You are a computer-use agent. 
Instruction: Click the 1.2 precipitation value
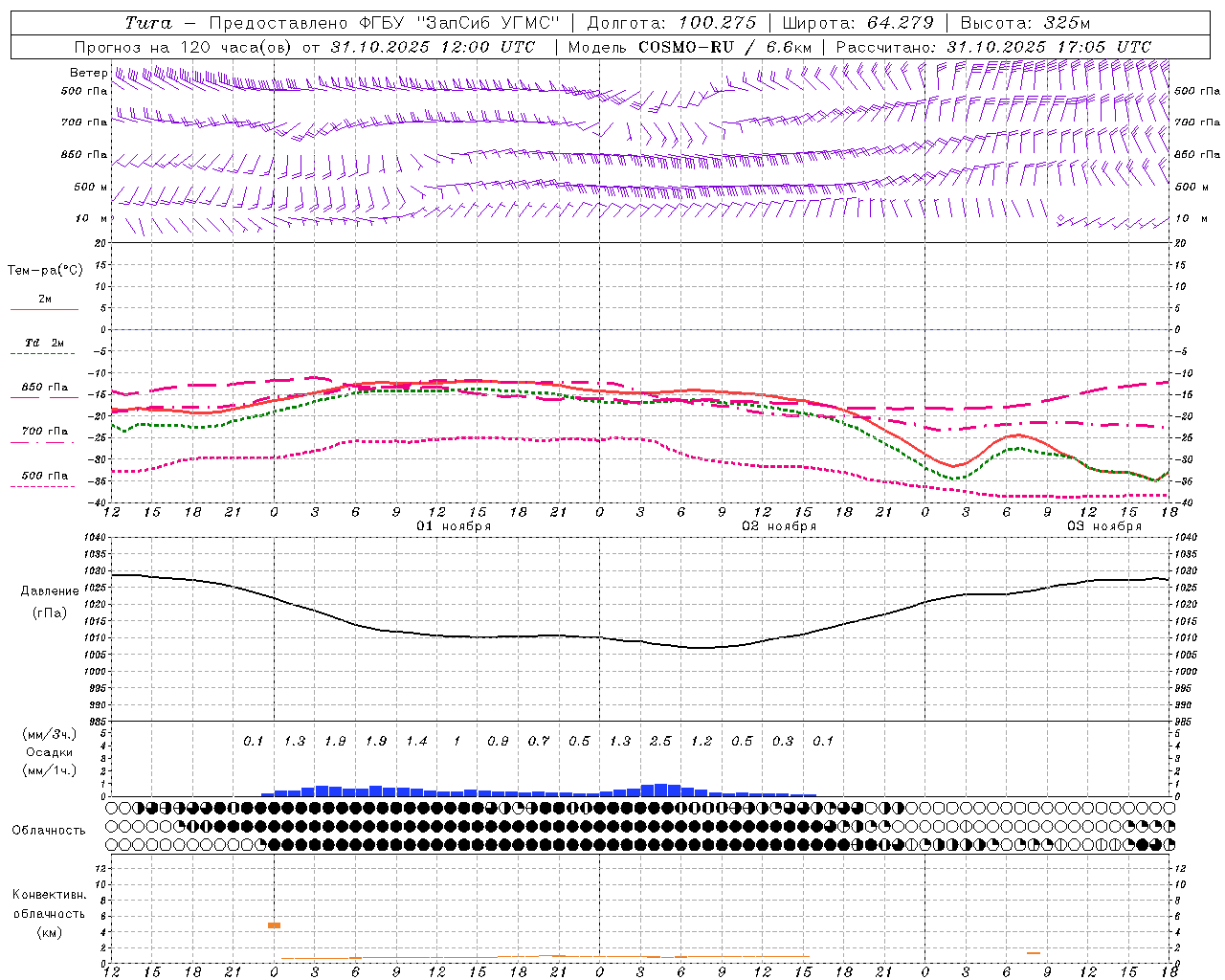(x=702, y=742)
